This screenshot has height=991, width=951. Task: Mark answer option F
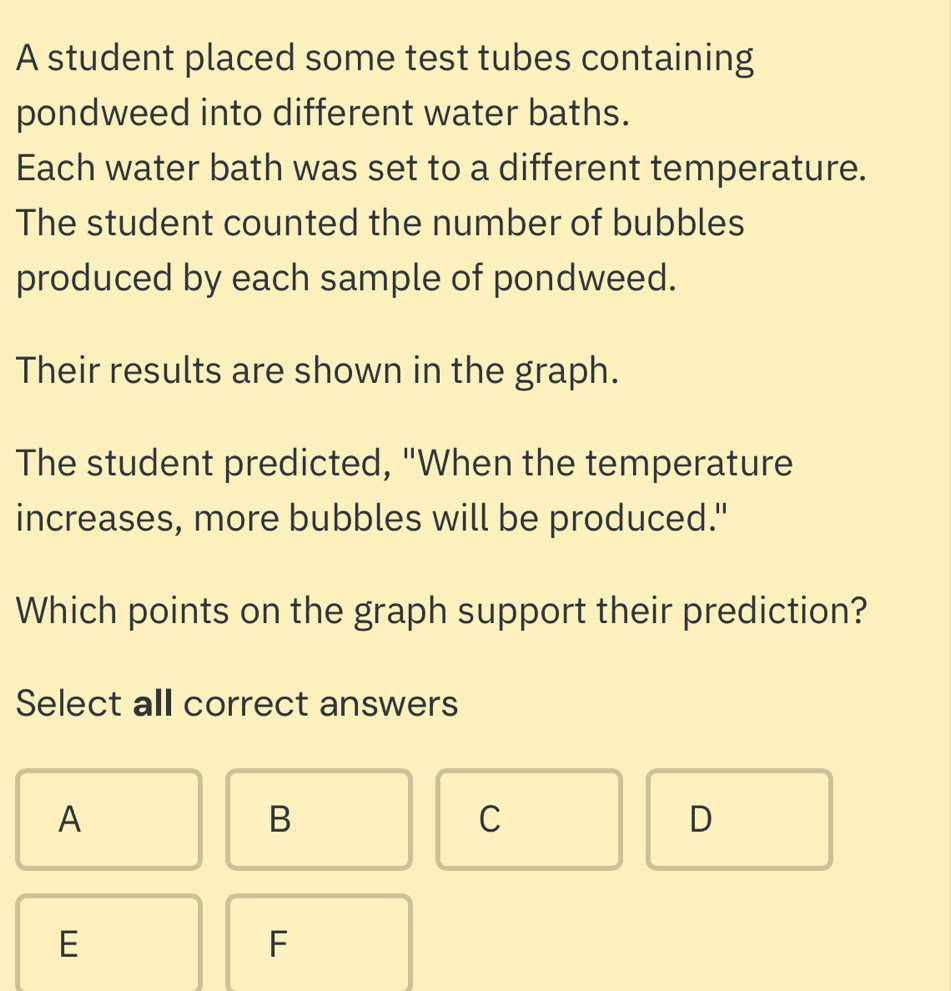(318, 942)
